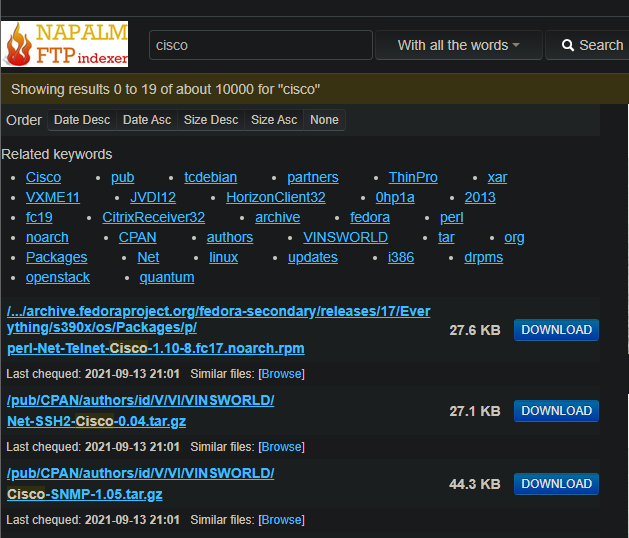Order results by Size Asc

click(x=274, y=120)
